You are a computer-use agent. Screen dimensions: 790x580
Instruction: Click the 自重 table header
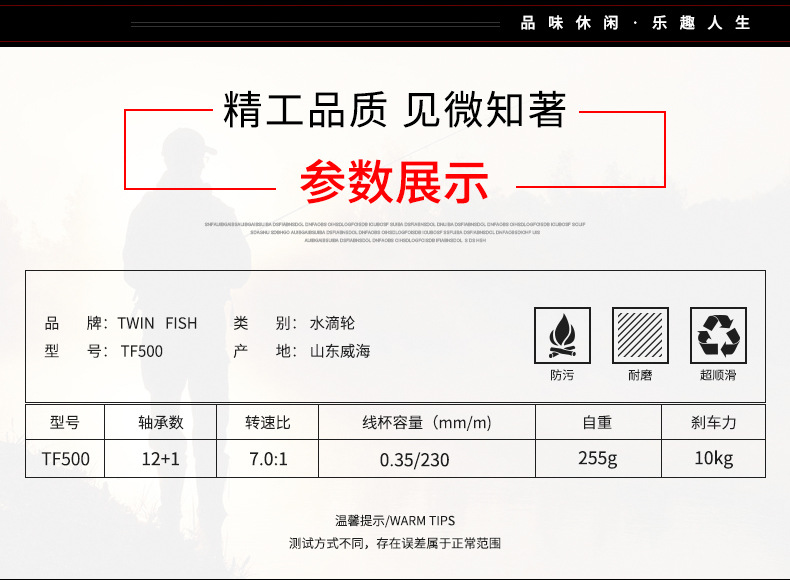[598, 422]
